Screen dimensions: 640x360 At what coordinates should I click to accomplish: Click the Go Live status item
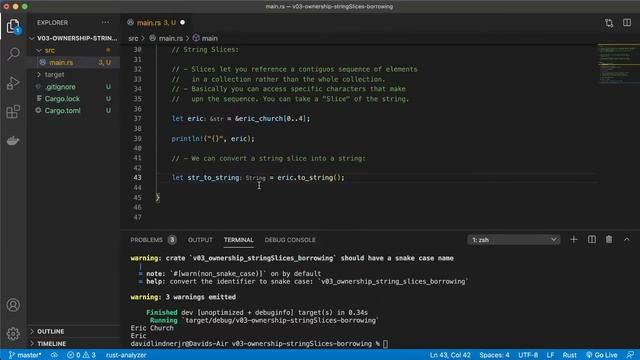coord(602,355)
